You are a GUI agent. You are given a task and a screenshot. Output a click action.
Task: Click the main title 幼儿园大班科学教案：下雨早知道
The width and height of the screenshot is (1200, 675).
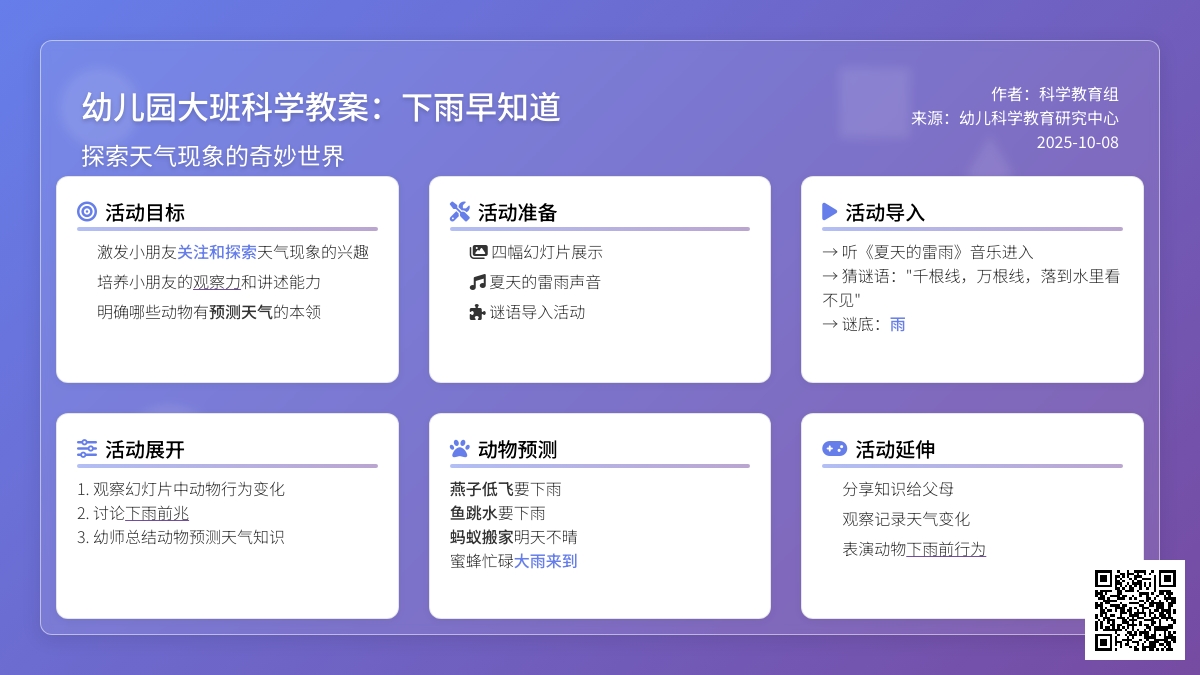(321, 108)
